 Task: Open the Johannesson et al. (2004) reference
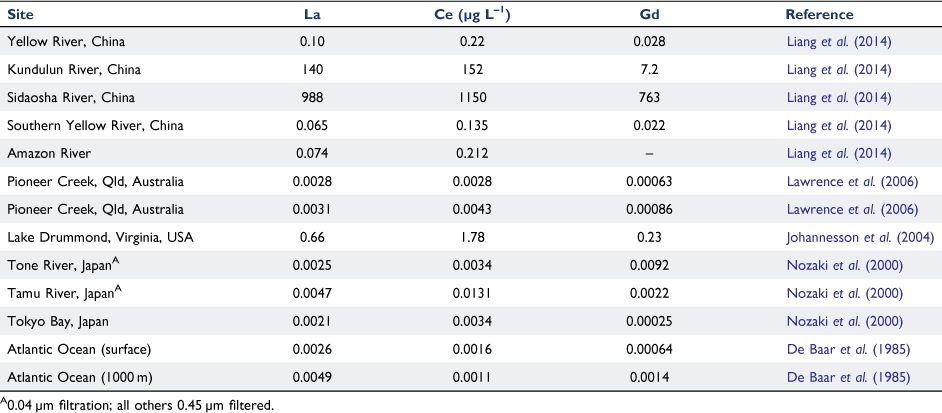coord(860,237)
